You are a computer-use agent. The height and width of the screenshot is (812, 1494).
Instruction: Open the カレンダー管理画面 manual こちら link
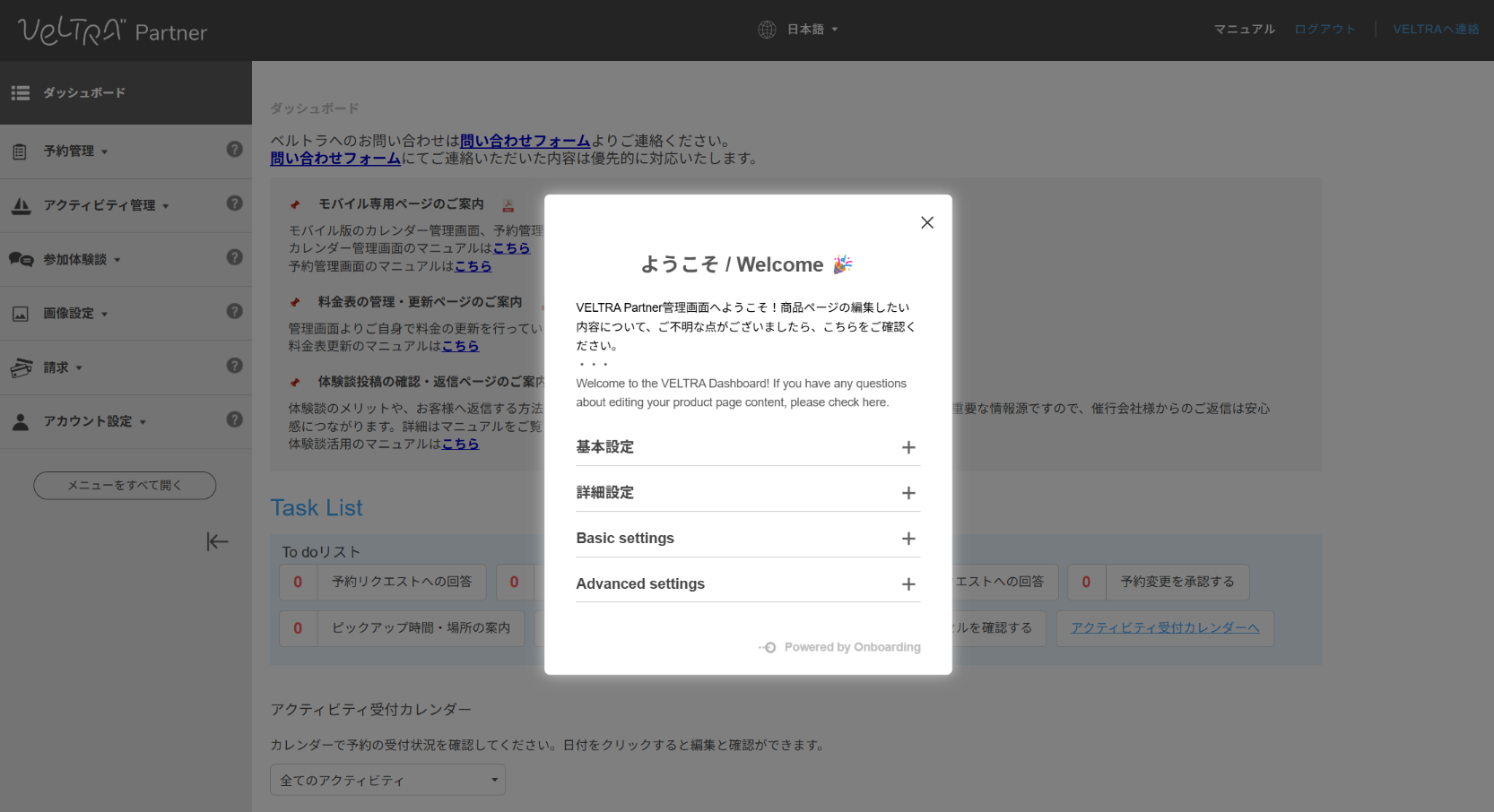pyautogui.click(x=511, y=248)
